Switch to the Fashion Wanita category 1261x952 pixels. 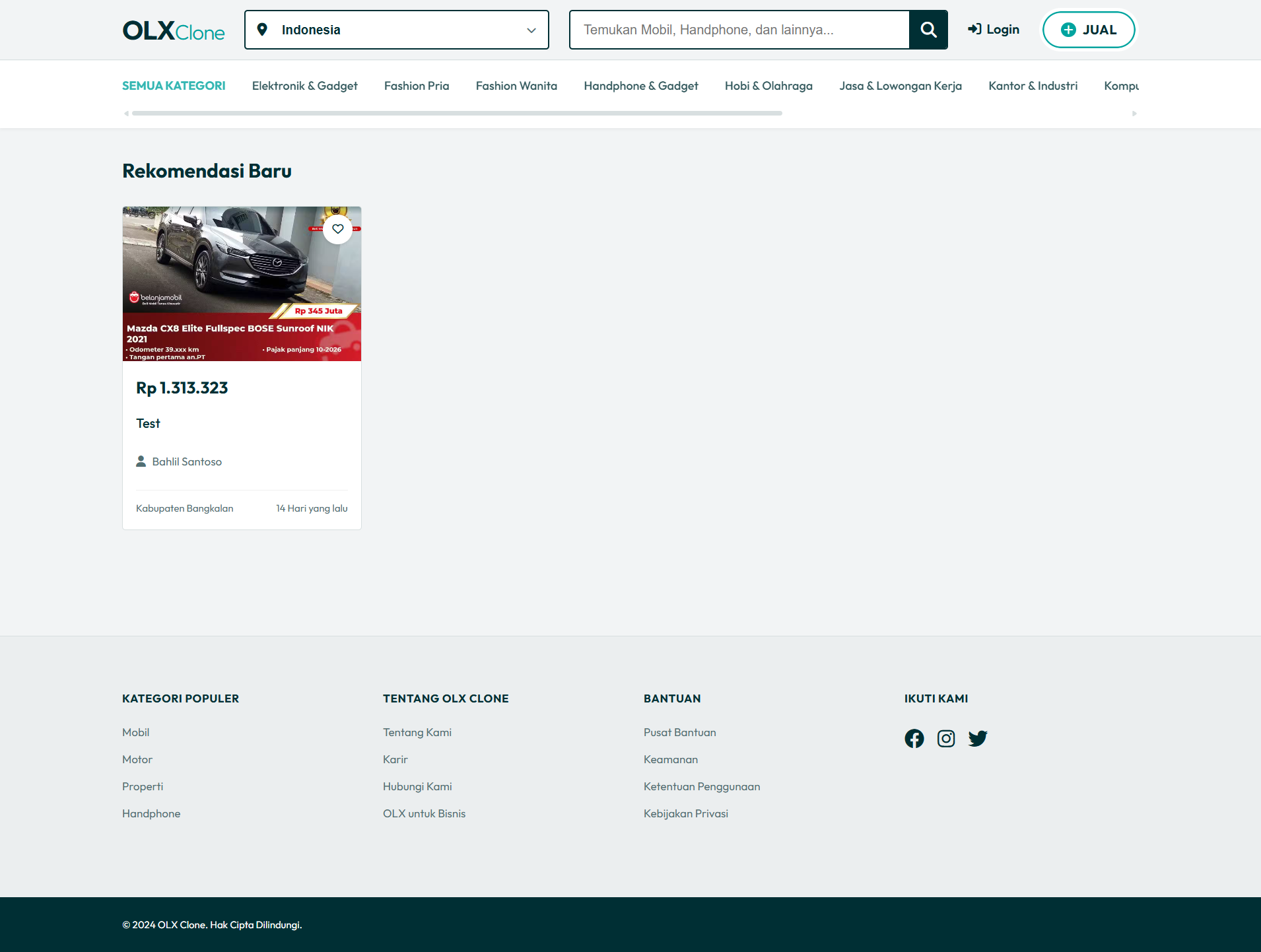pos(516,85)
